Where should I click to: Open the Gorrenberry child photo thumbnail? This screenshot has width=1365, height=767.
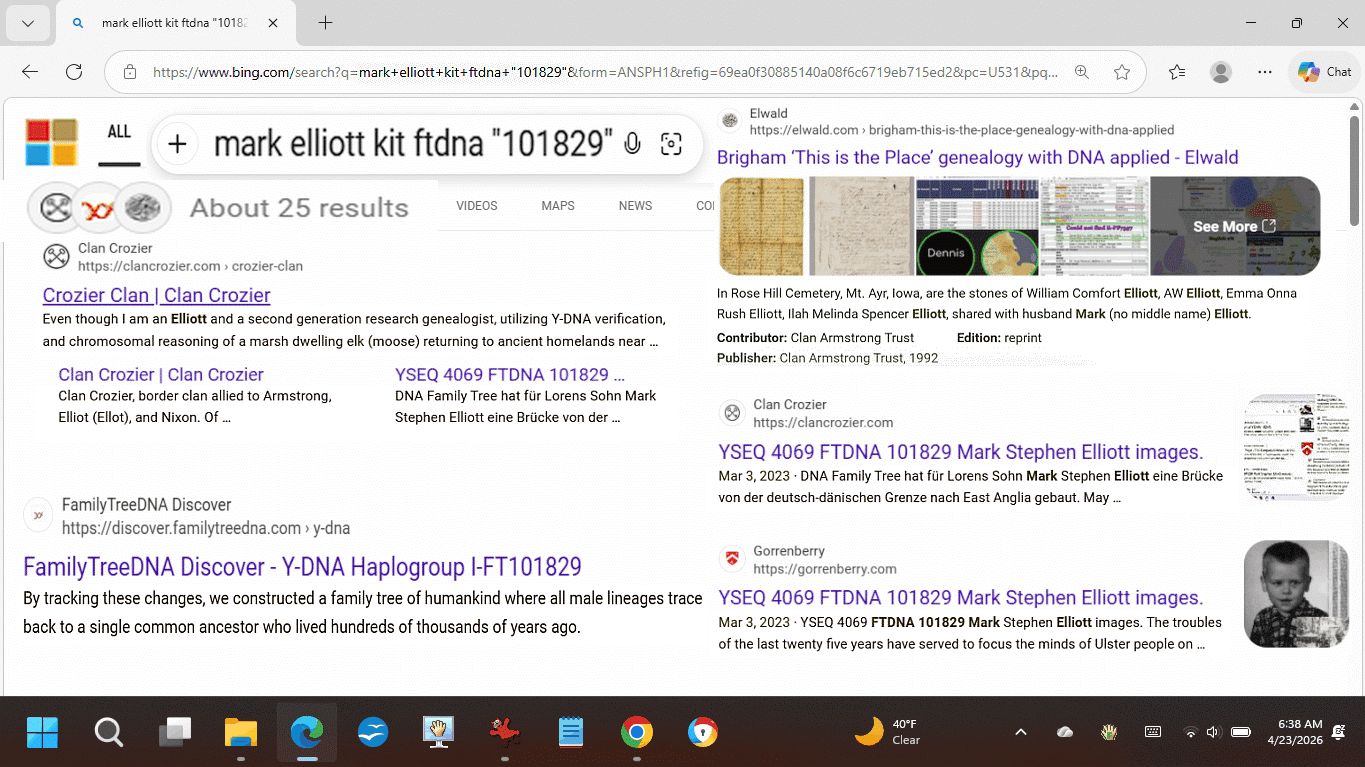point(1296,594)
